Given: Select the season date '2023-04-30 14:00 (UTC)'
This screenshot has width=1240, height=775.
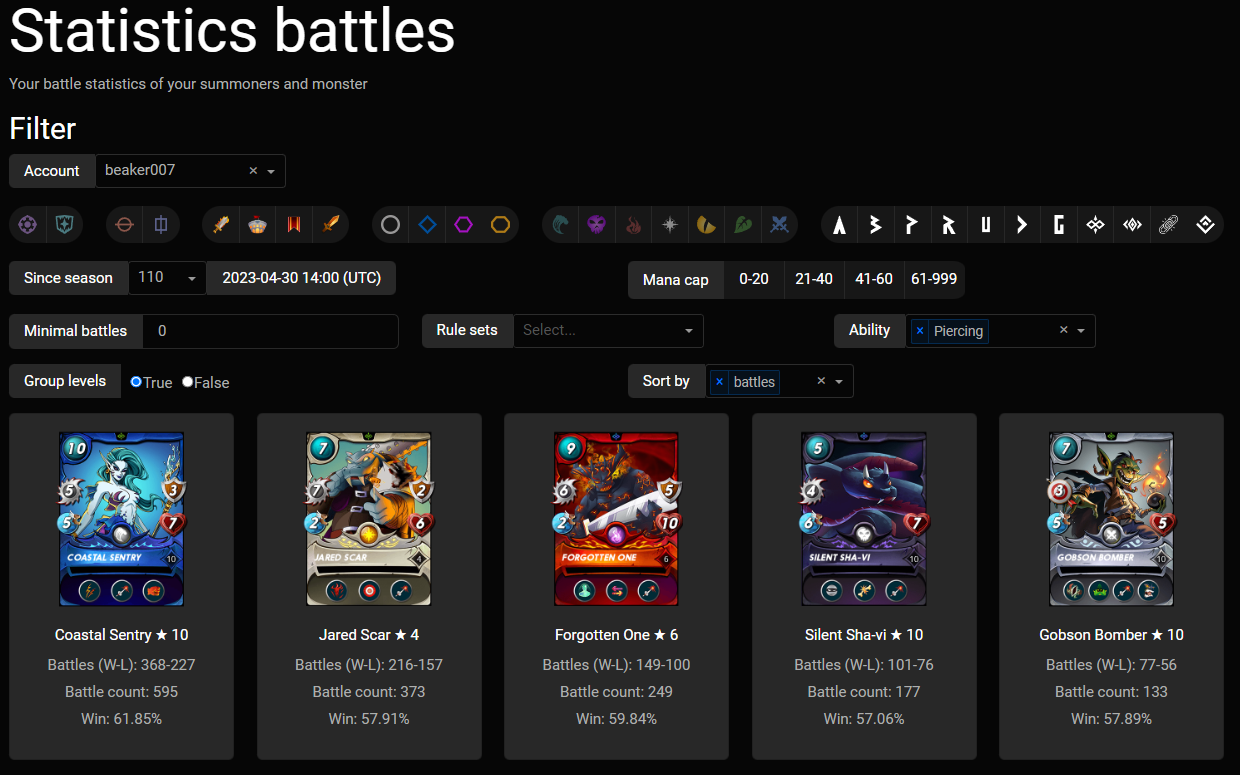Looking at the screenshot, I should coord(301,278).
